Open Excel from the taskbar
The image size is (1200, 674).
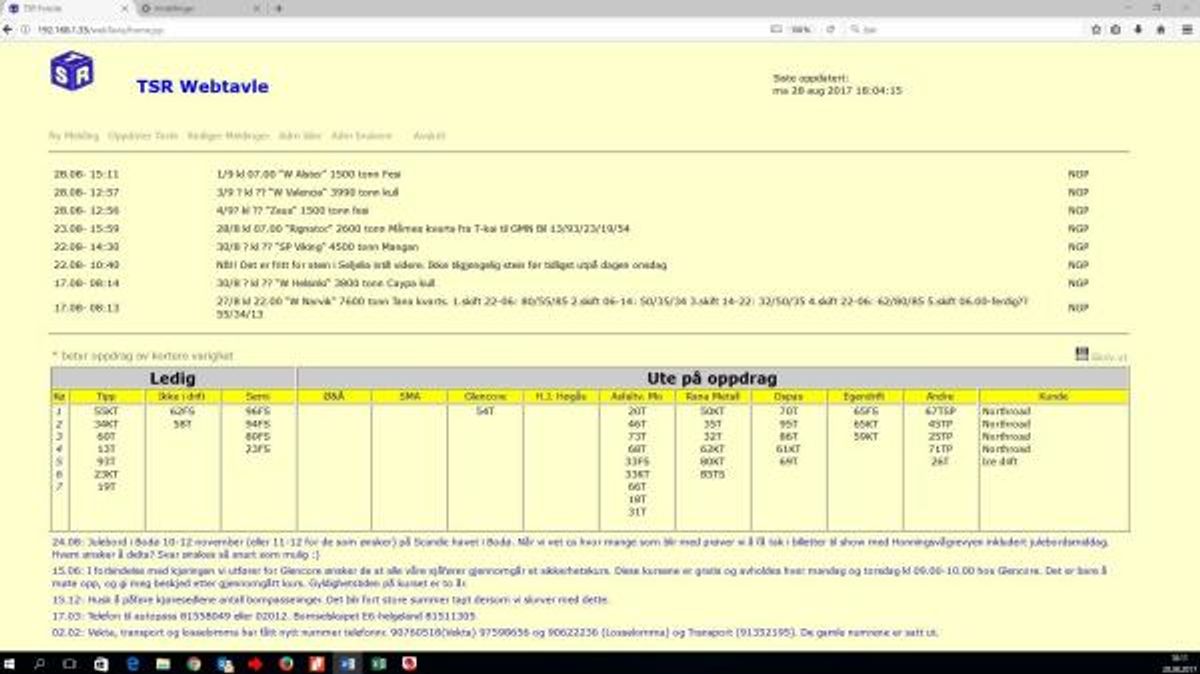[x=379, y=663]
